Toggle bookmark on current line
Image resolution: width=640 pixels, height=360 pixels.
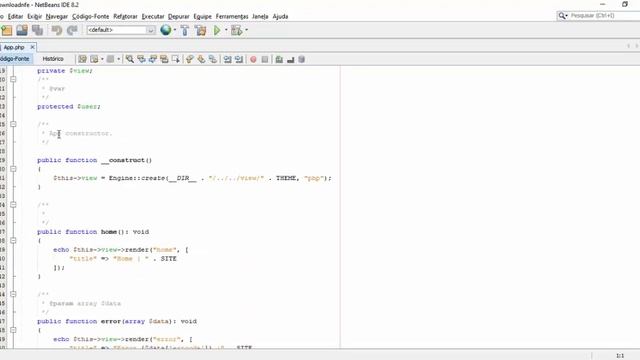213,60
